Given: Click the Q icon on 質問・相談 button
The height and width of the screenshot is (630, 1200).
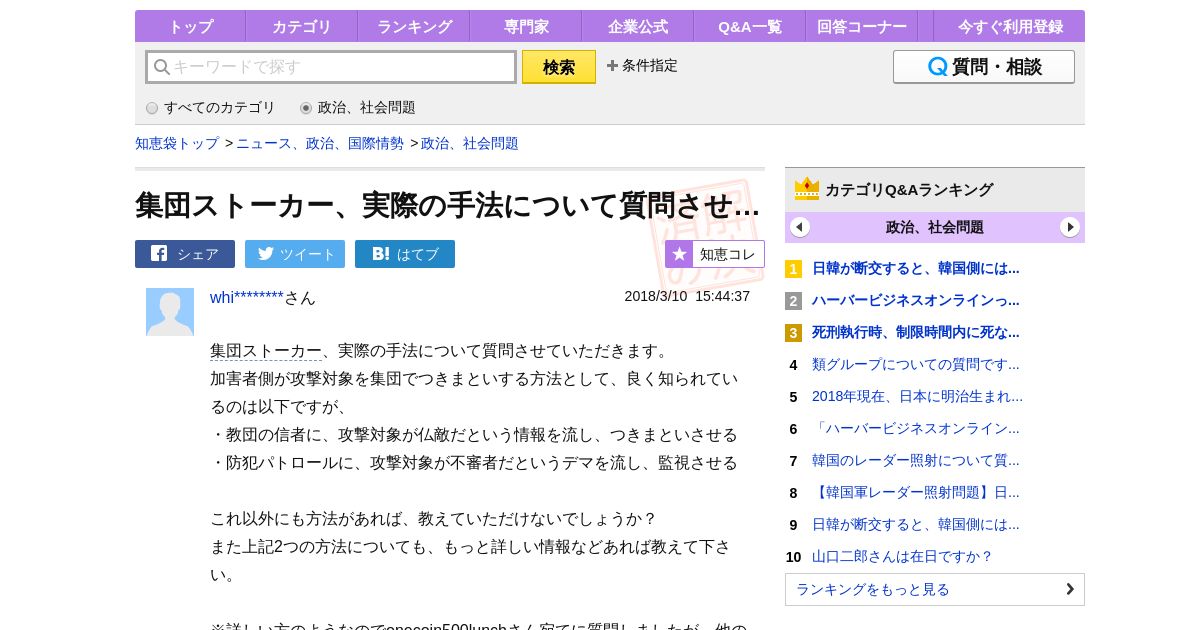Looking at the screenshot, I should pyautogui.click(x=938, y=67).
